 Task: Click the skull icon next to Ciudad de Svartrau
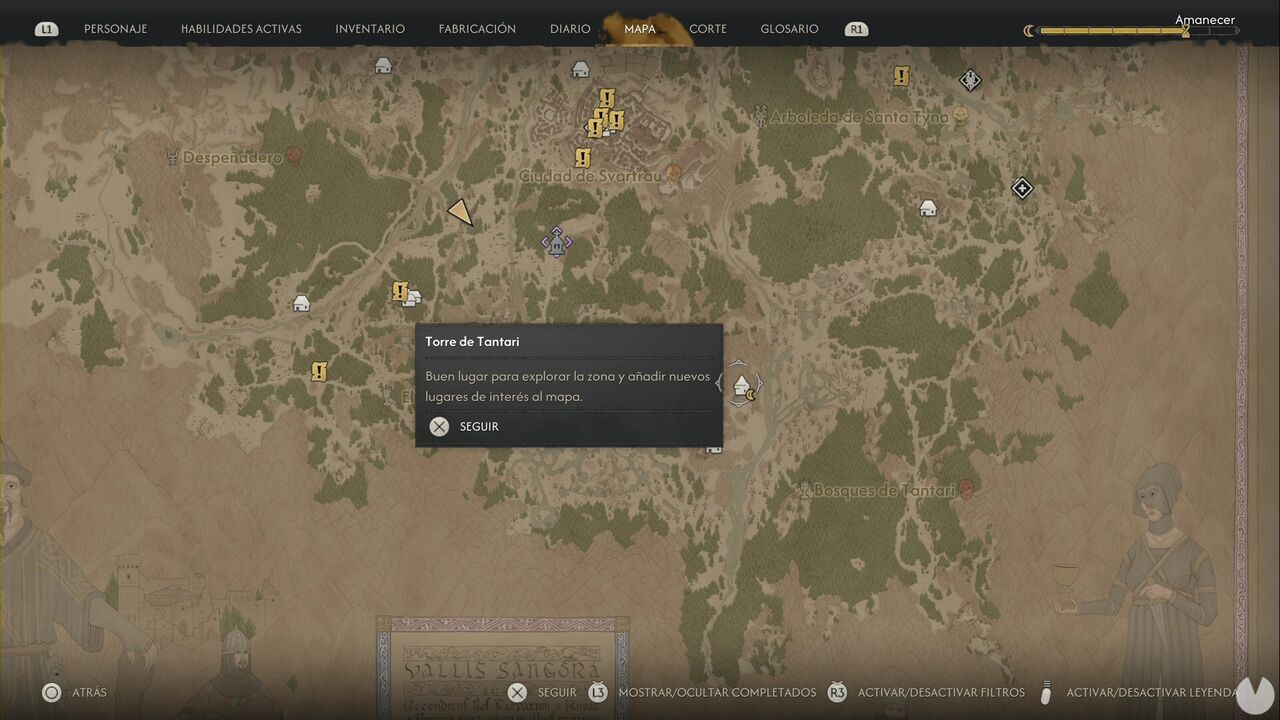673,175
